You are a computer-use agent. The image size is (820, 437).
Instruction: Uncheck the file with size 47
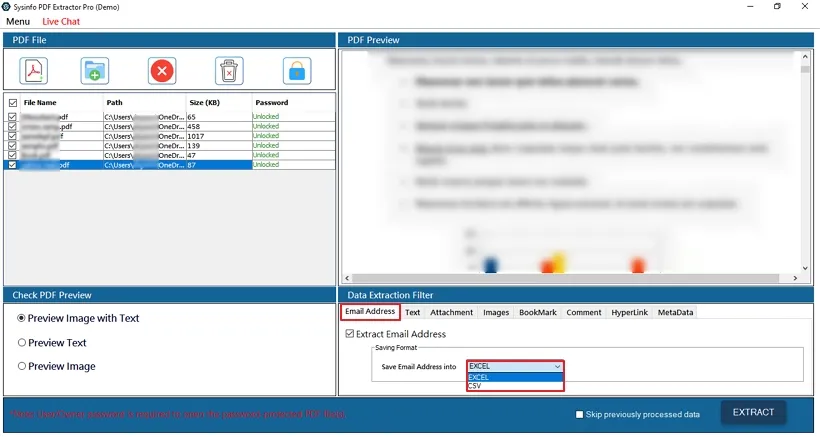click(x=12, y=155)
